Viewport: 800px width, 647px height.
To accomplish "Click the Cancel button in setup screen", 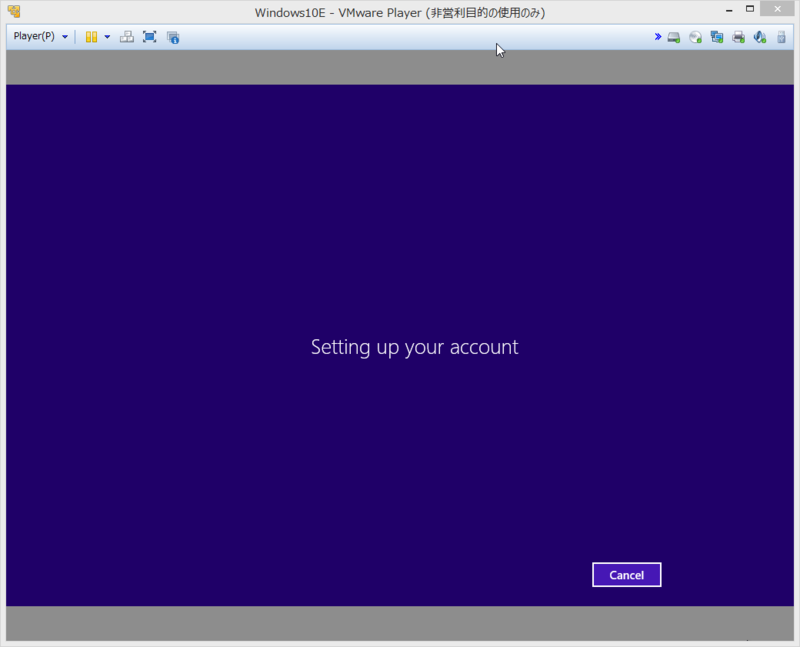I will (627, 575).
